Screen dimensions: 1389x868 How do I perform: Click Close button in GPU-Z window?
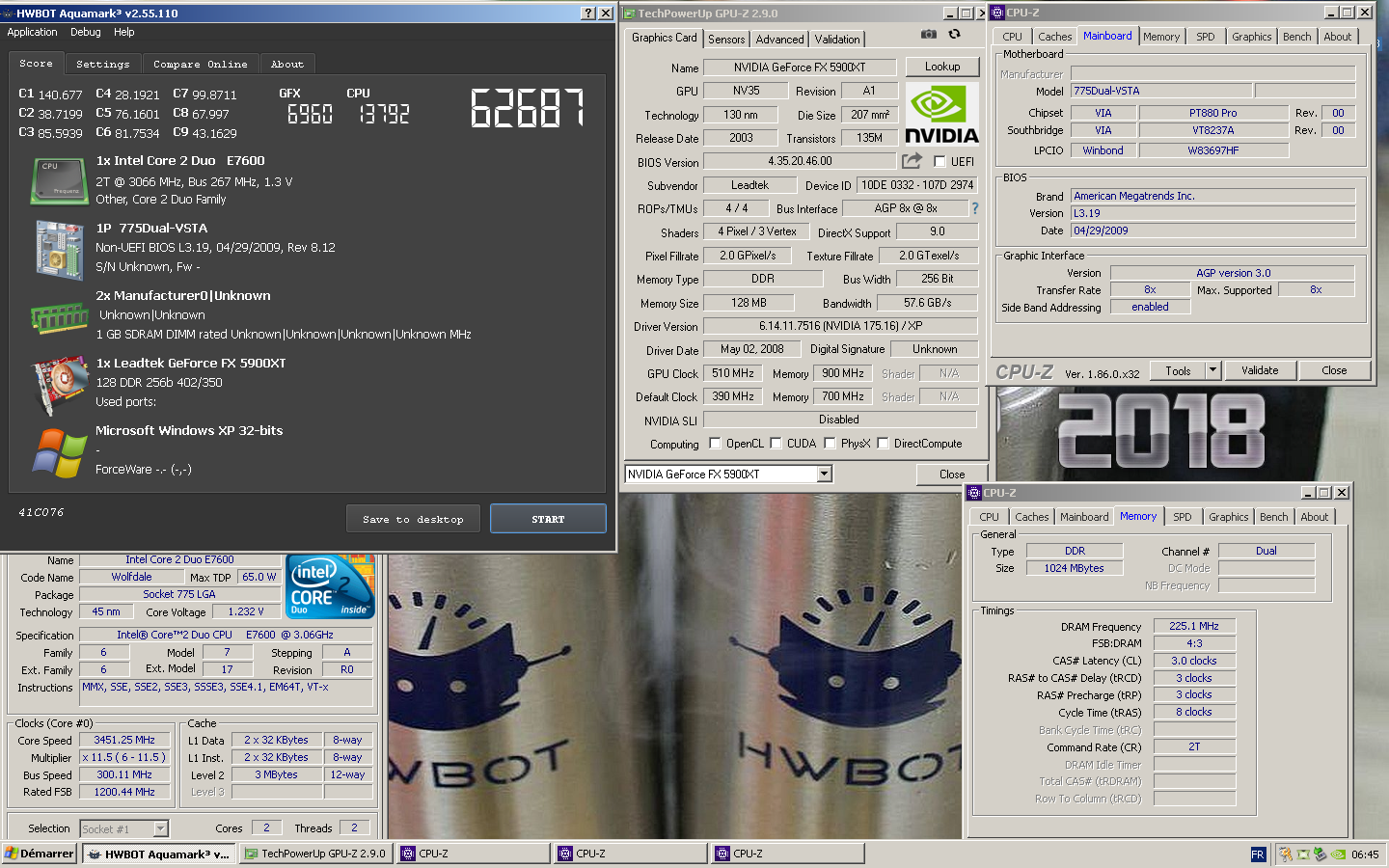(952, 474)
